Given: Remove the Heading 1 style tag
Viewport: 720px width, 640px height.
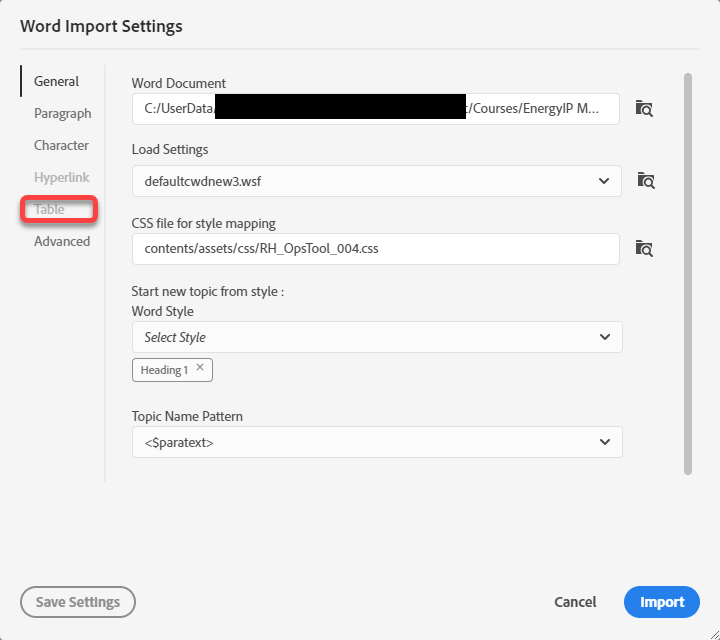Looking at the screenshot, I should tap(200, 367).
